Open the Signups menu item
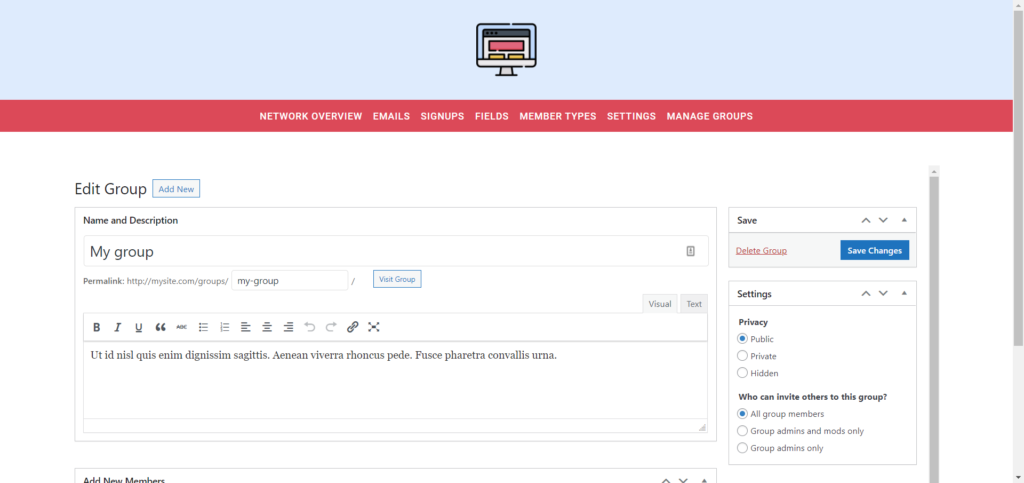The image size is (1024, 483). coord(442,116)
